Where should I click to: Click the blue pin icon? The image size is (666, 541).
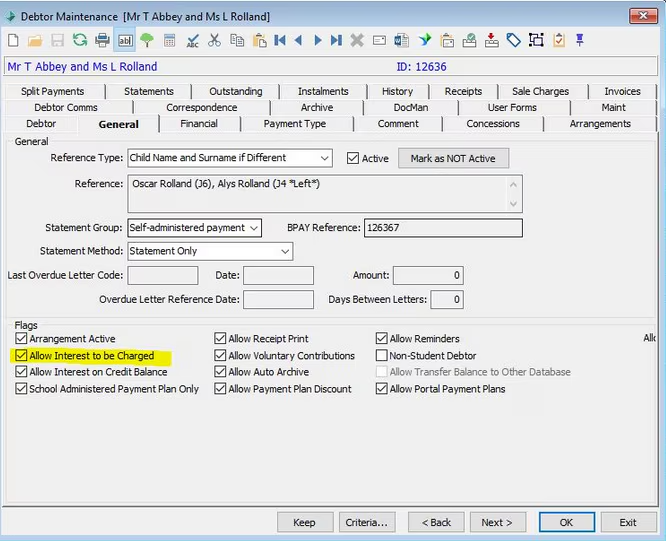tap(580, 40)
